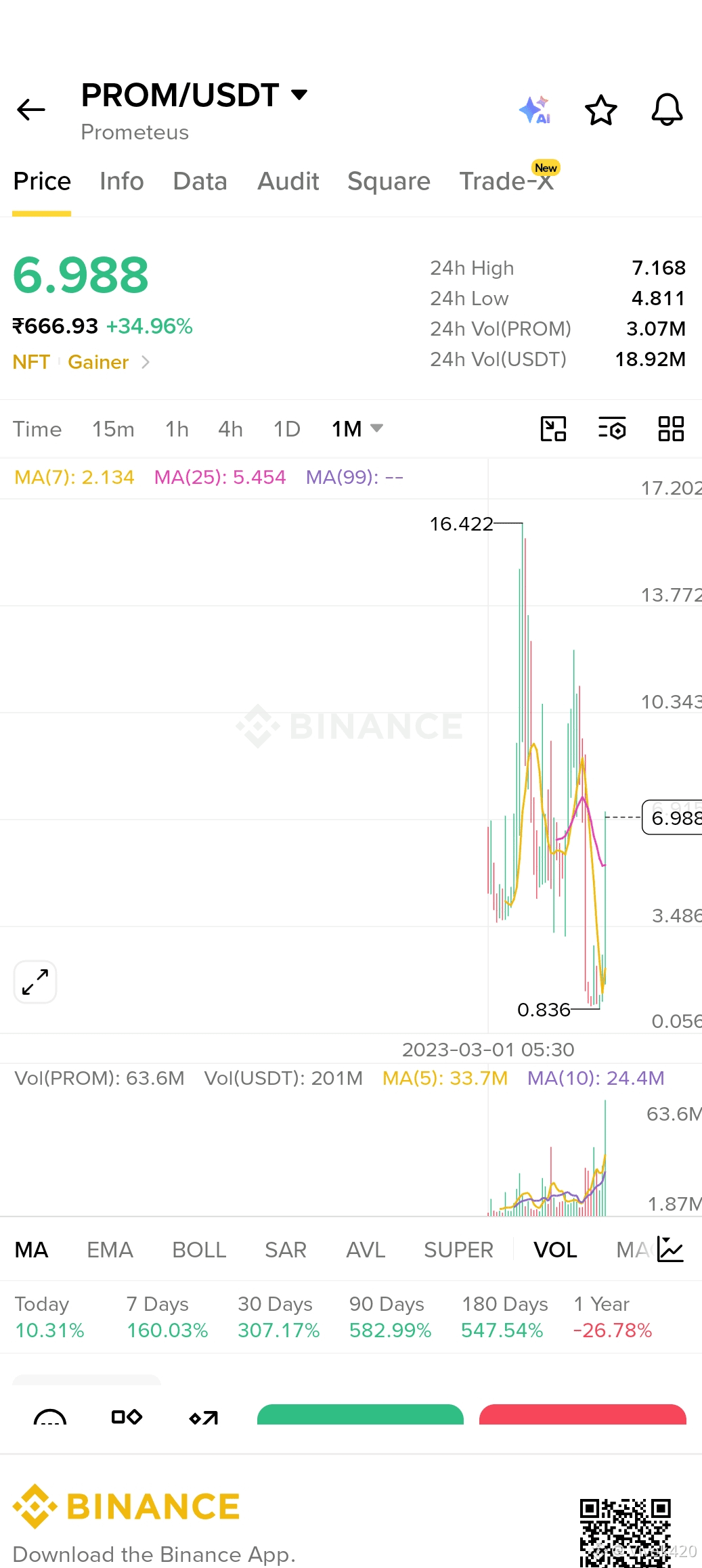Toggle the SUPER indicator

tap(459, 1250)
